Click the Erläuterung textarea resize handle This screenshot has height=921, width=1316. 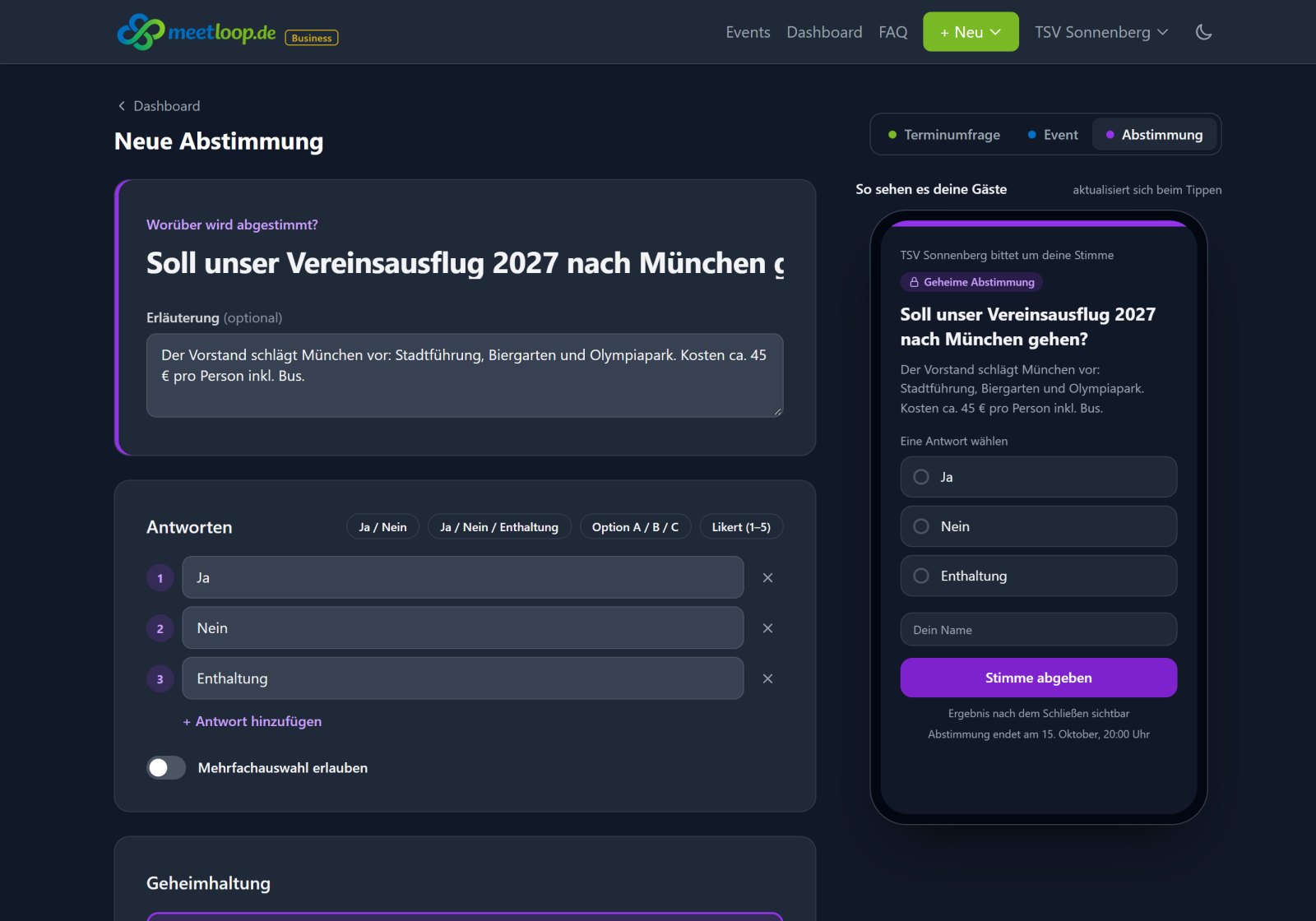[x=777, y=411]
